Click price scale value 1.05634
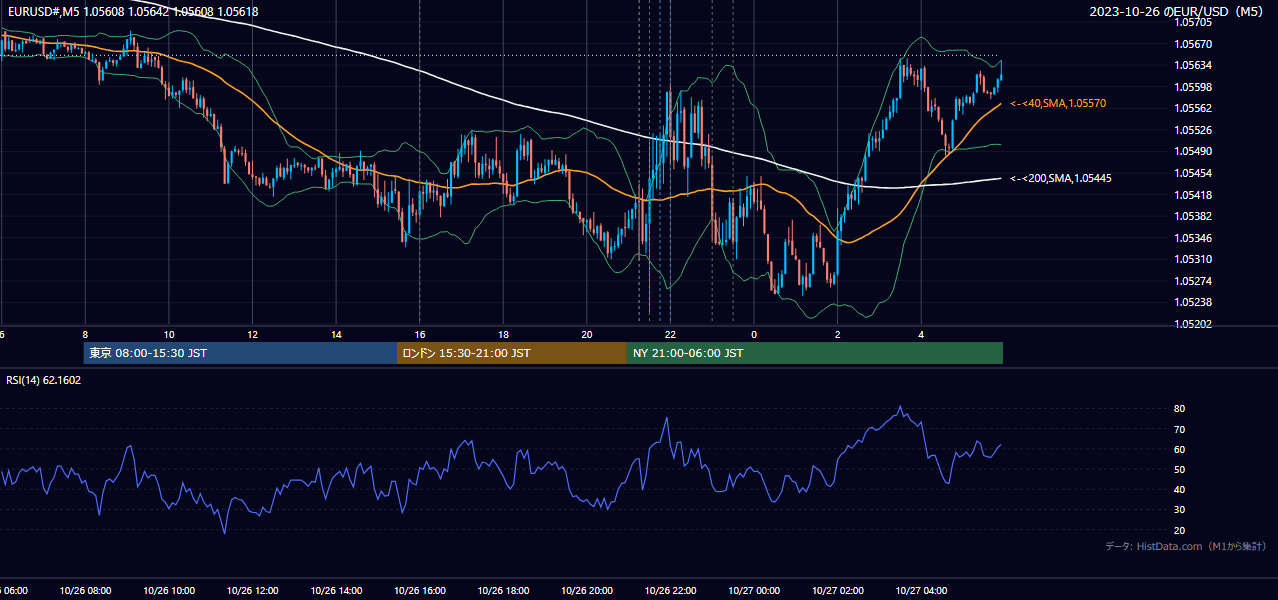 (1192, 66)
